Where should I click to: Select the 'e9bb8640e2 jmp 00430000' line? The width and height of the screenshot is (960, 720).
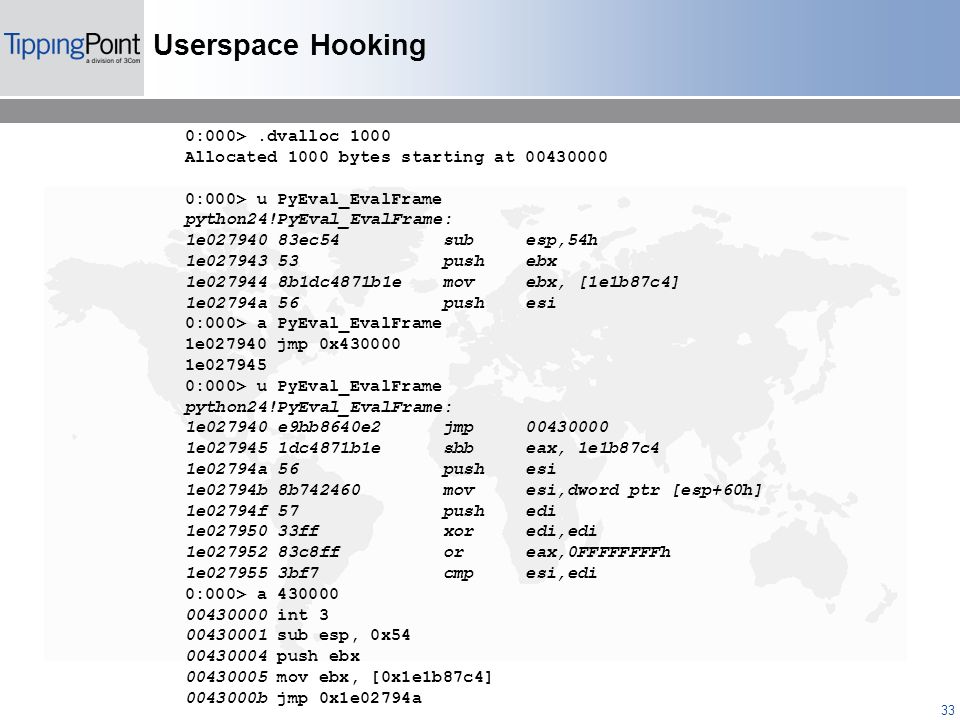397,427
